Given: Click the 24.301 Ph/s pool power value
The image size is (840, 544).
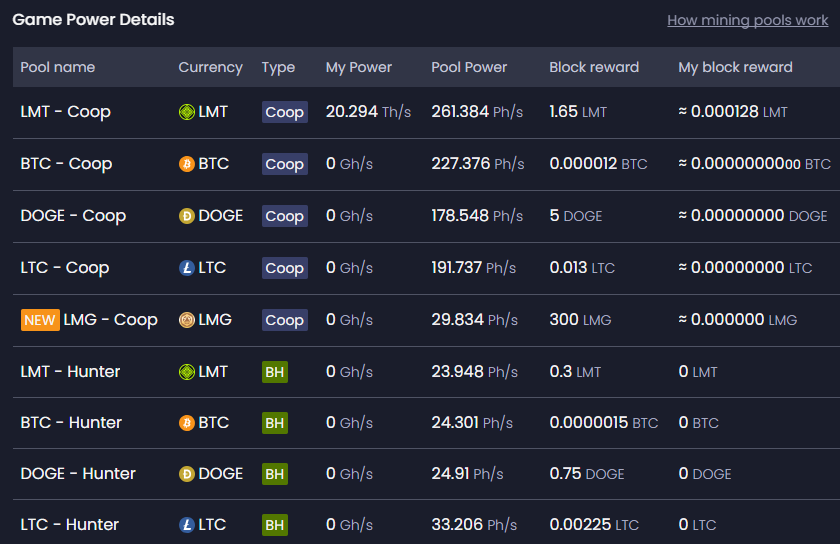Looking at the screenshot, I should pyautogui.click(x=472, y=423).
